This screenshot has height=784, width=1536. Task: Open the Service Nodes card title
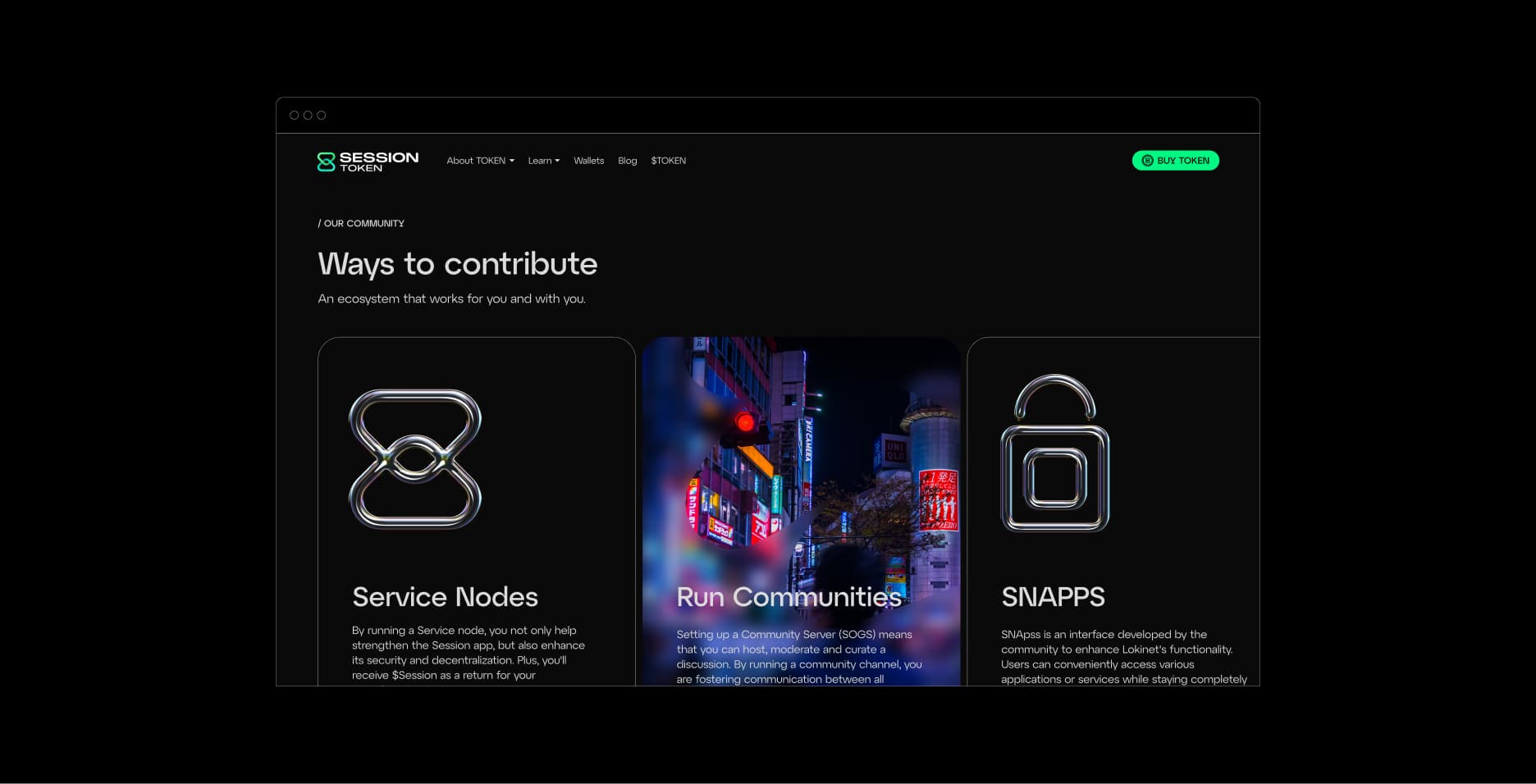click(445, 597)
